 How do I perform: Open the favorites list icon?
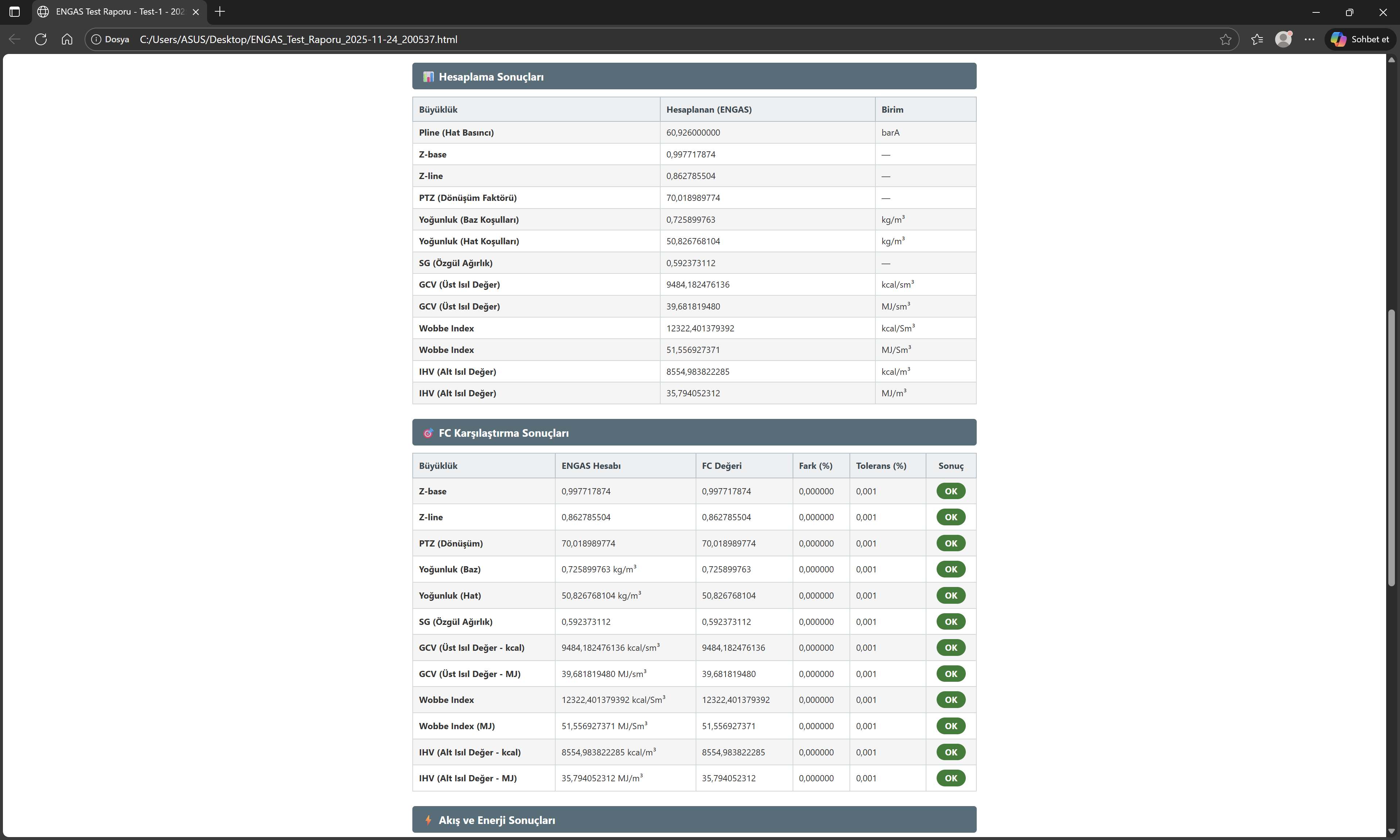pos(1257,39)
